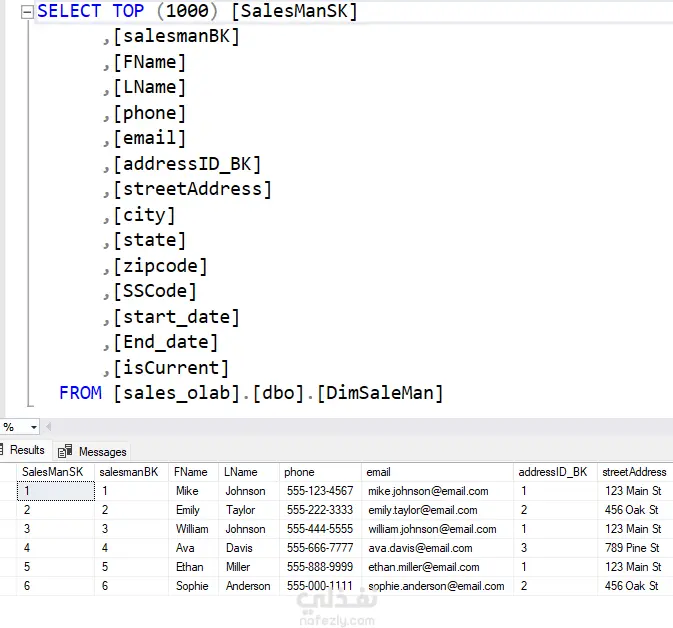Click the horizontal scroll left arrow
673x628 pixels.
click(49, 427)
